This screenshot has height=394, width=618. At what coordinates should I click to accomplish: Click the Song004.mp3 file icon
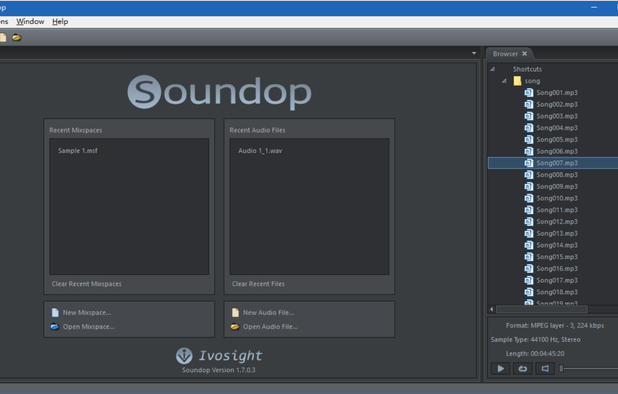click(x=529, y=128)
